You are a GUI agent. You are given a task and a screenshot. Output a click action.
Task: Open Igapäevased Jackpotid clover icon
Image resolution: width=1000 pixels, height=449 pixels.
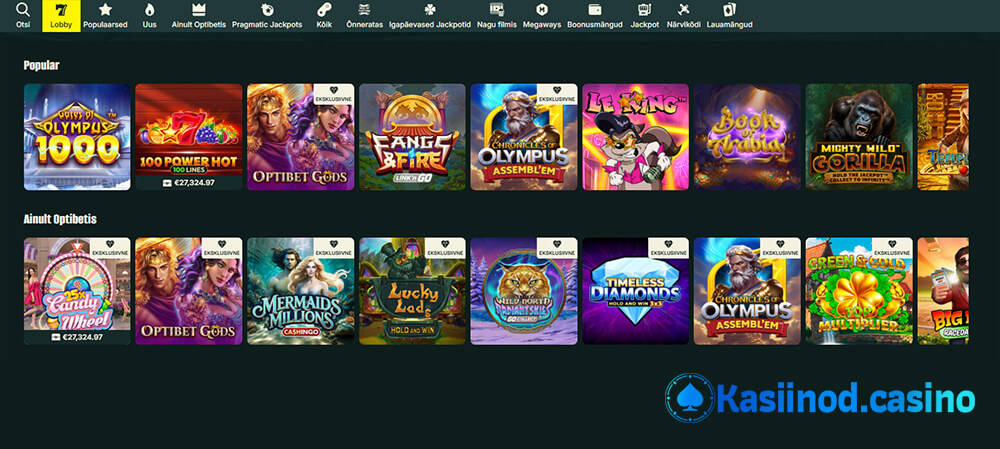(428, 10)
